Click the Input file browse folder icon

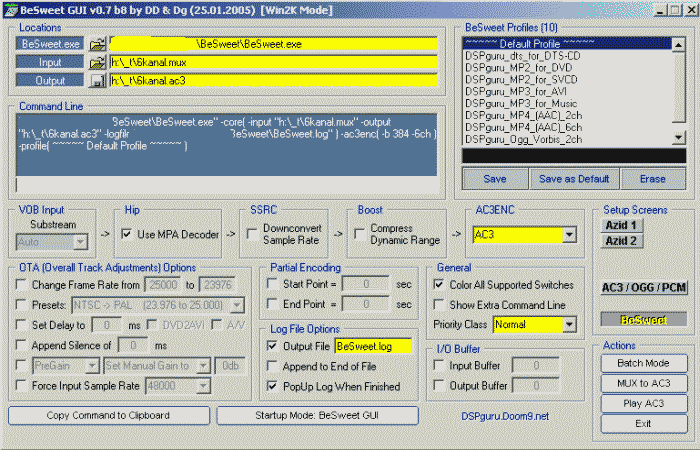pos(97,62)
